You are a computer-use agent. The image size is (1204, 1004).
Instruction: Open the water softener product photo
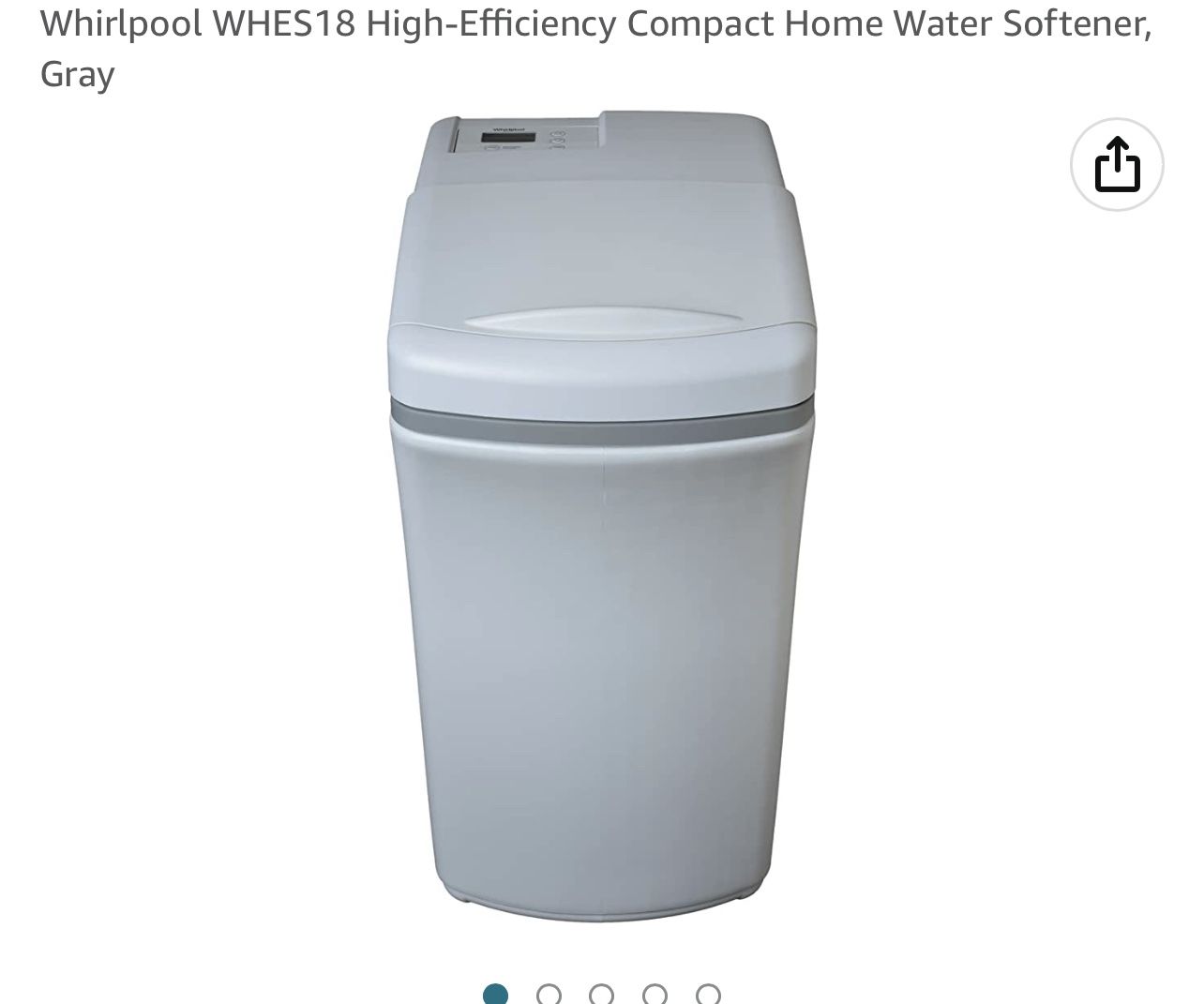pos(602,516)
